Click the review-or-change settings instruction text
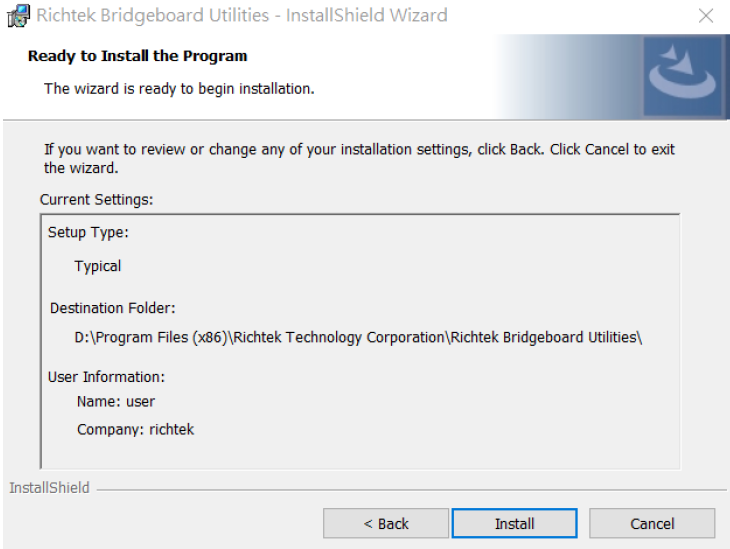The image size is (730, 549). coord(359,158)
